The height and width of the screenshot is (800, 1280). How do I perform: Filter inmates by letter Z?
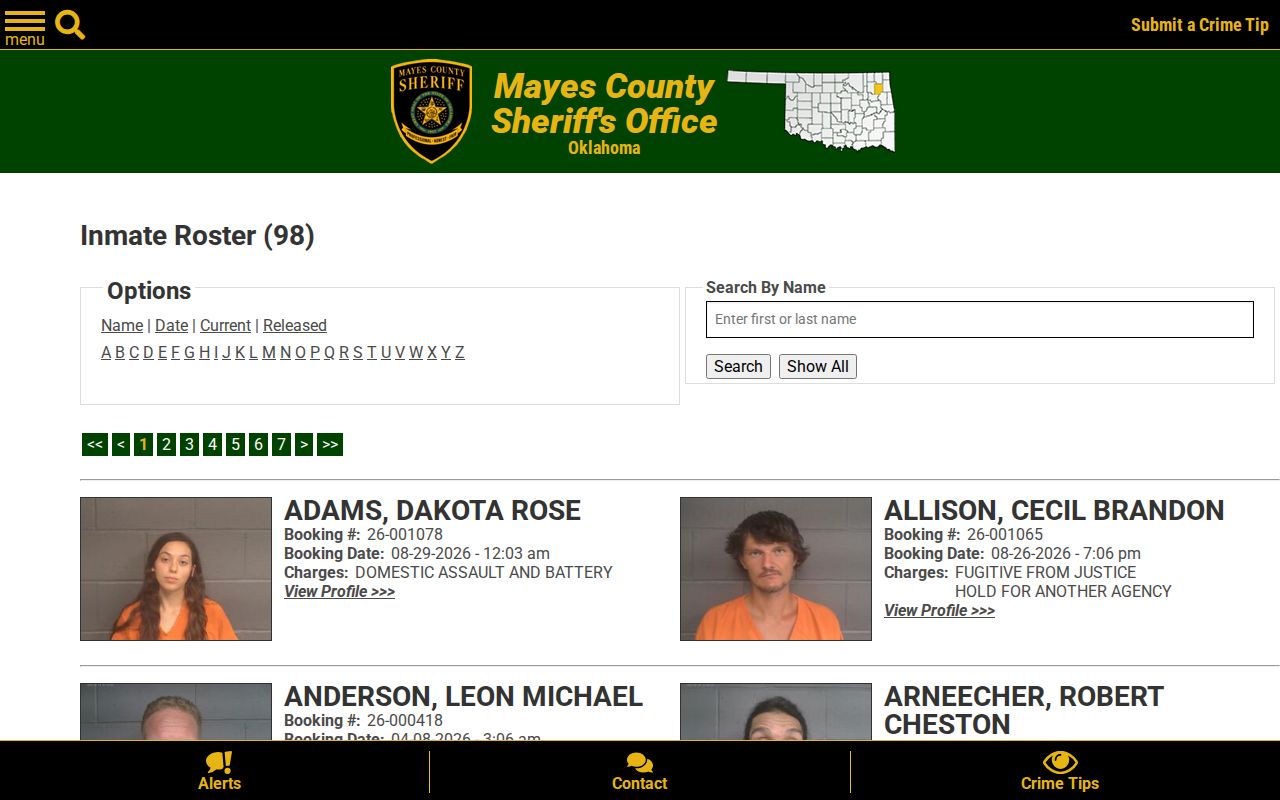click(460, 352)
